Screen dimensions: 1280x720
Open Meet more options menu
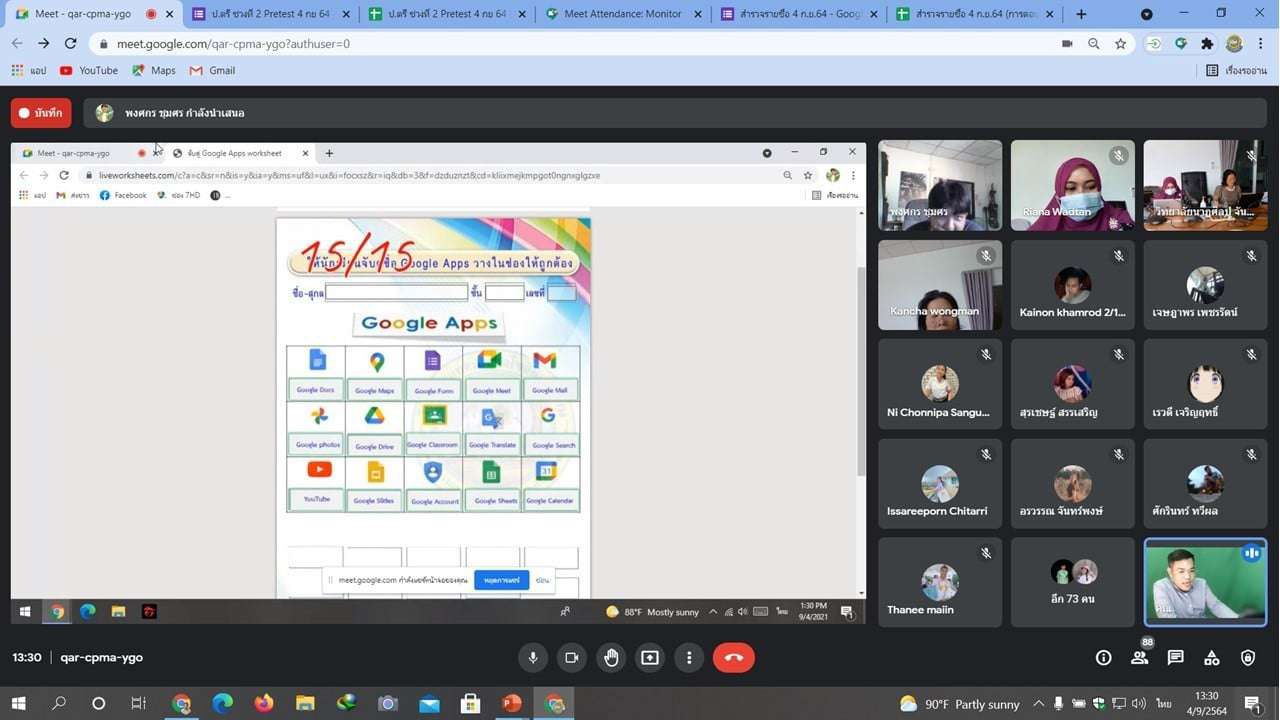pyautogui.click(x=689, y=657)
